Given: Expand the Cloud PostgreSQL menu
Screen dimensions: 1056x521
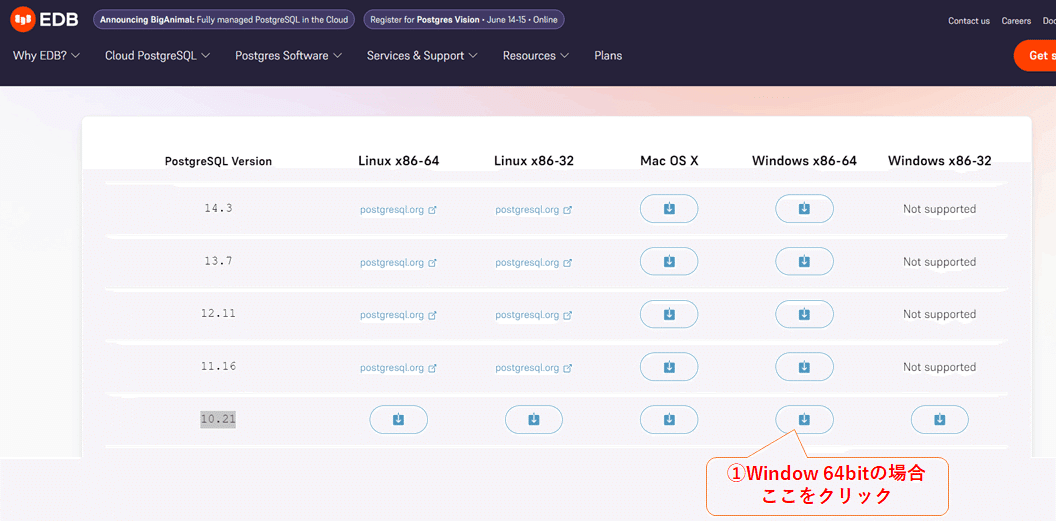Looking at the screenshot, I should 158,56.
